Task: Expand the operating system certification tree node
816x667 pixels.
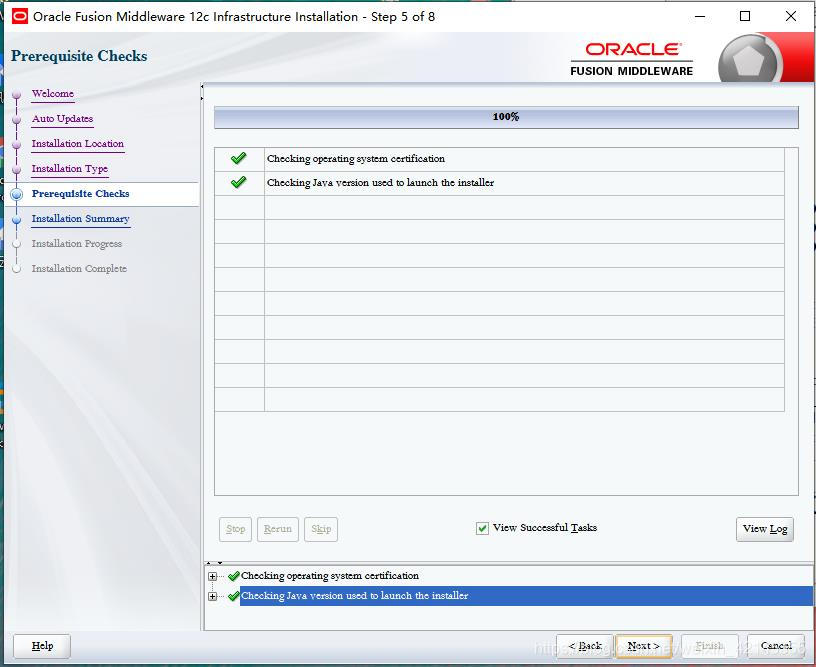Action: 212,576
